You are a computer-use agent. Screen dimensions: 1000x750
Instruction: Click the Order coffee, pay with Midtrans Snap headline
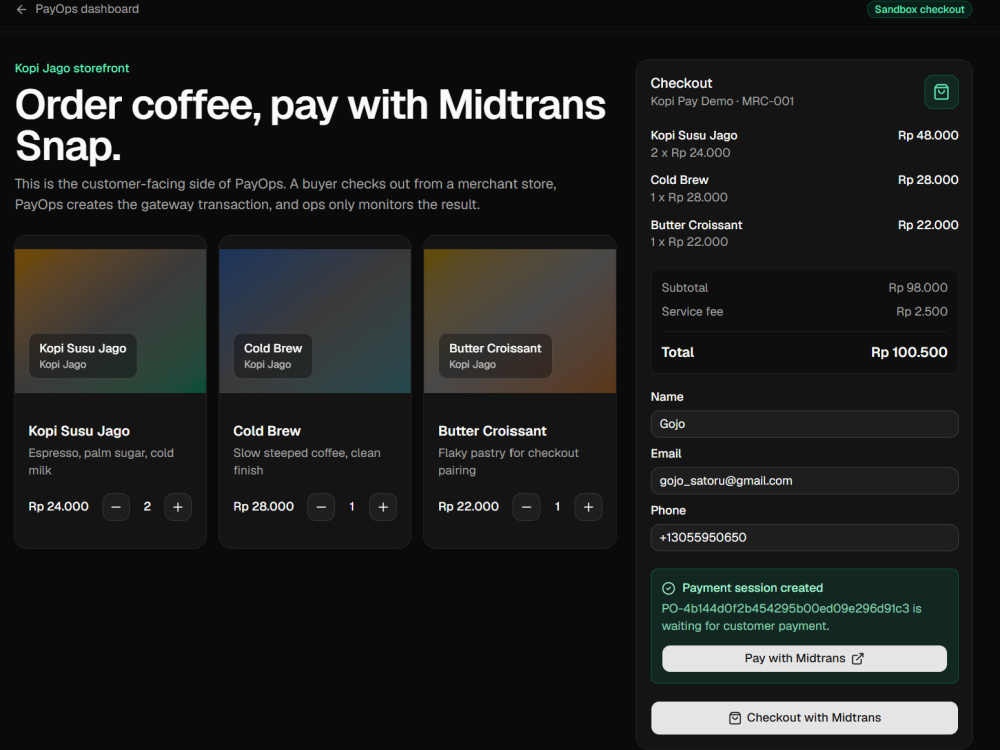[x=310, y=125]
